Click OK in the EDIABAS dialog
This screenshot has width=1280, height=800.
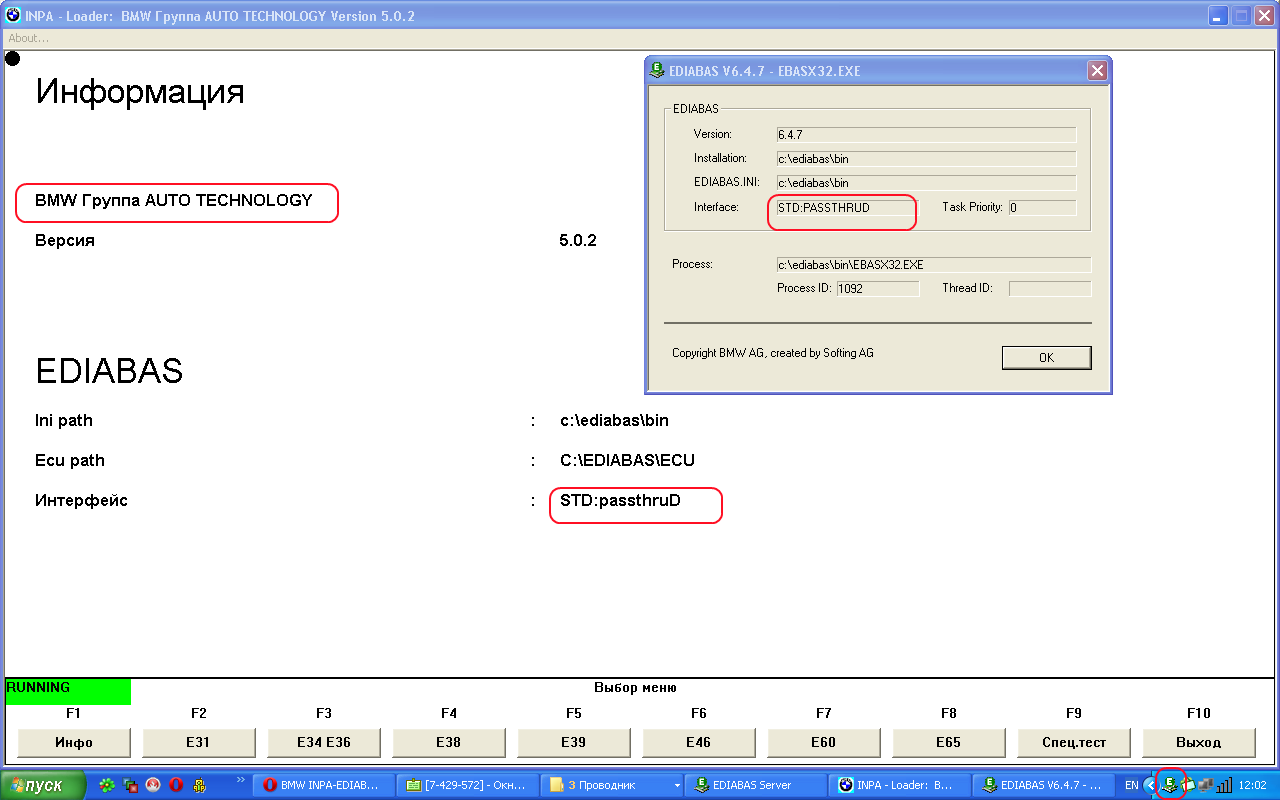(1046, 357)
